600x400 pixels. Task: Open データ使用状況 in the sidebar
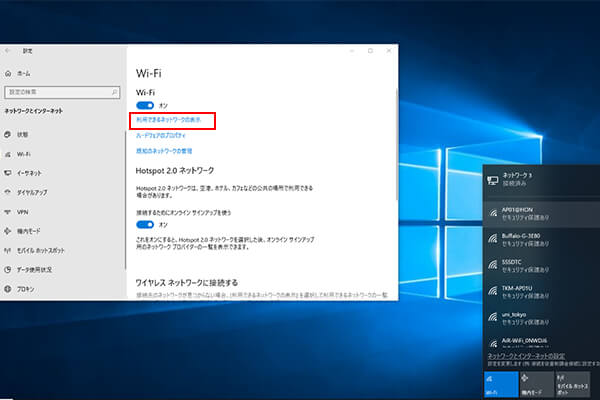click(x=28, y=269)
